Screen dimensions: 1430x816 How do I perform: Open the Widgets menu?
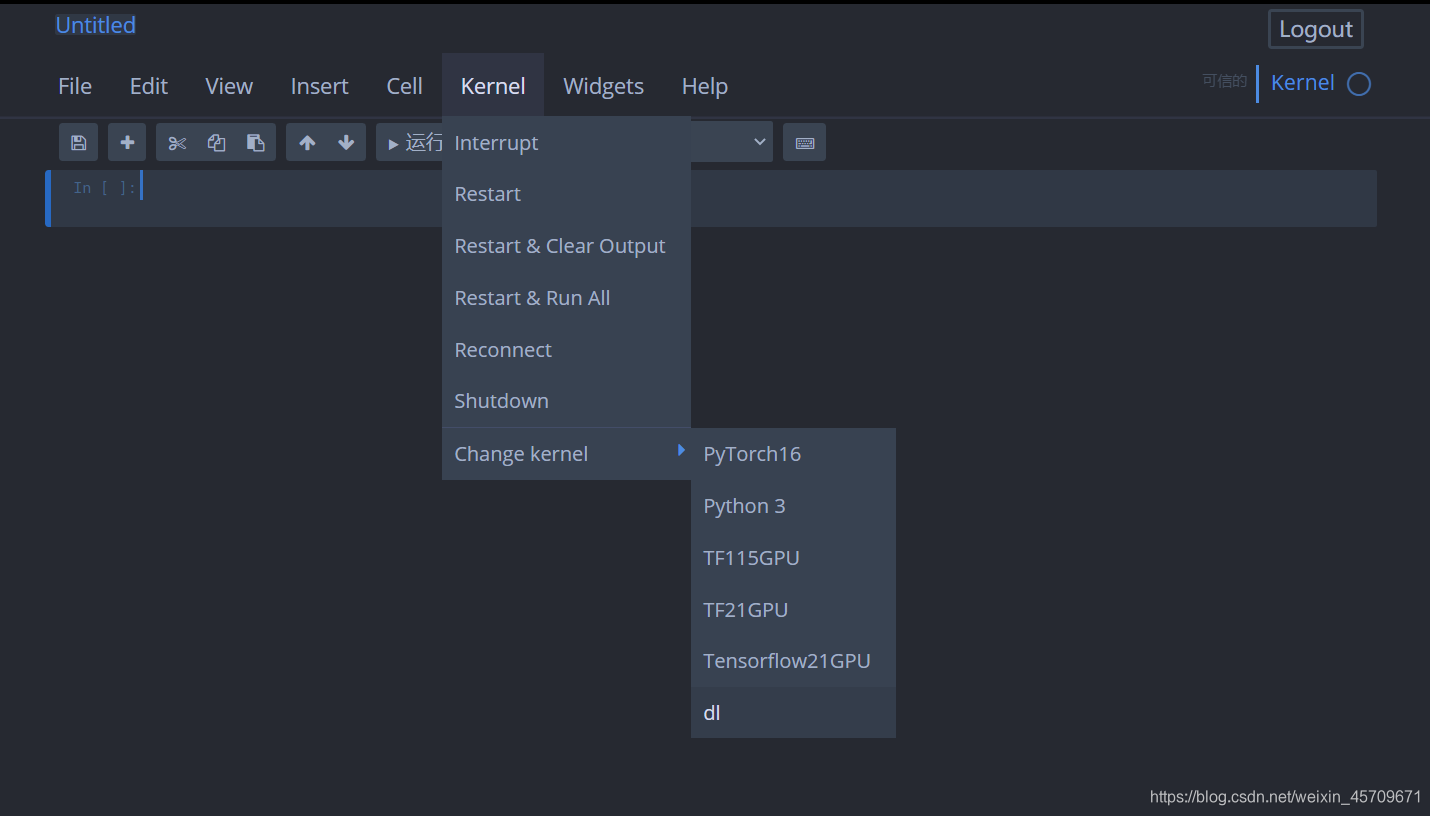coord(603,86)
